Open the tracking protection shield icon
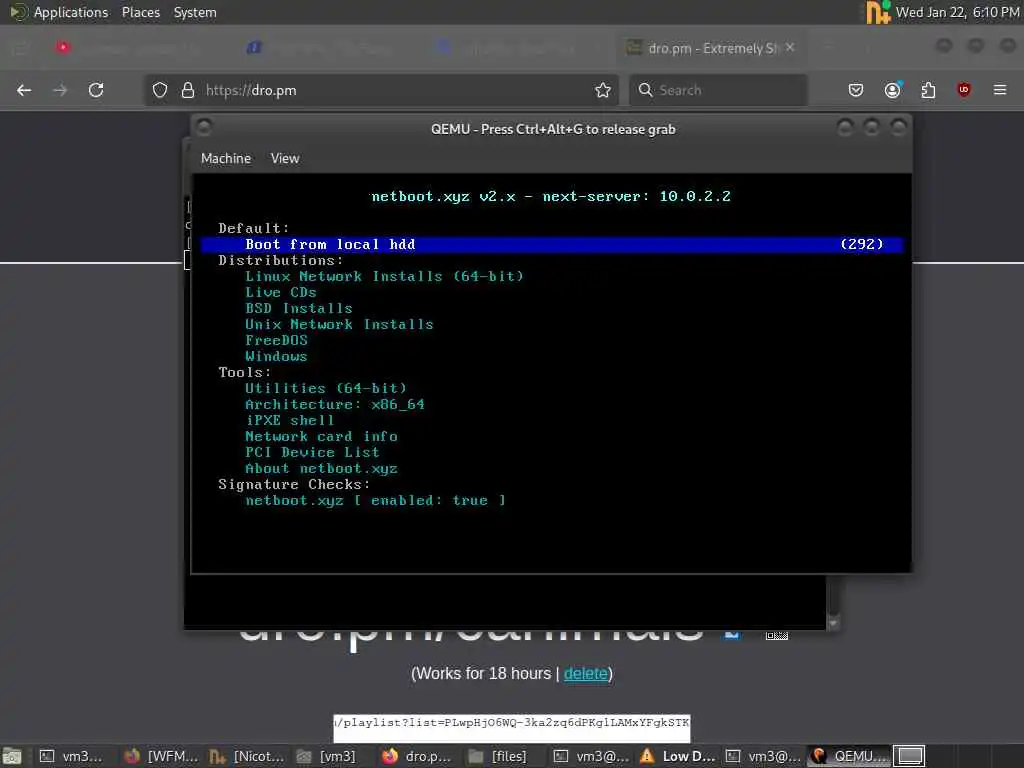 tap(160, 90)
